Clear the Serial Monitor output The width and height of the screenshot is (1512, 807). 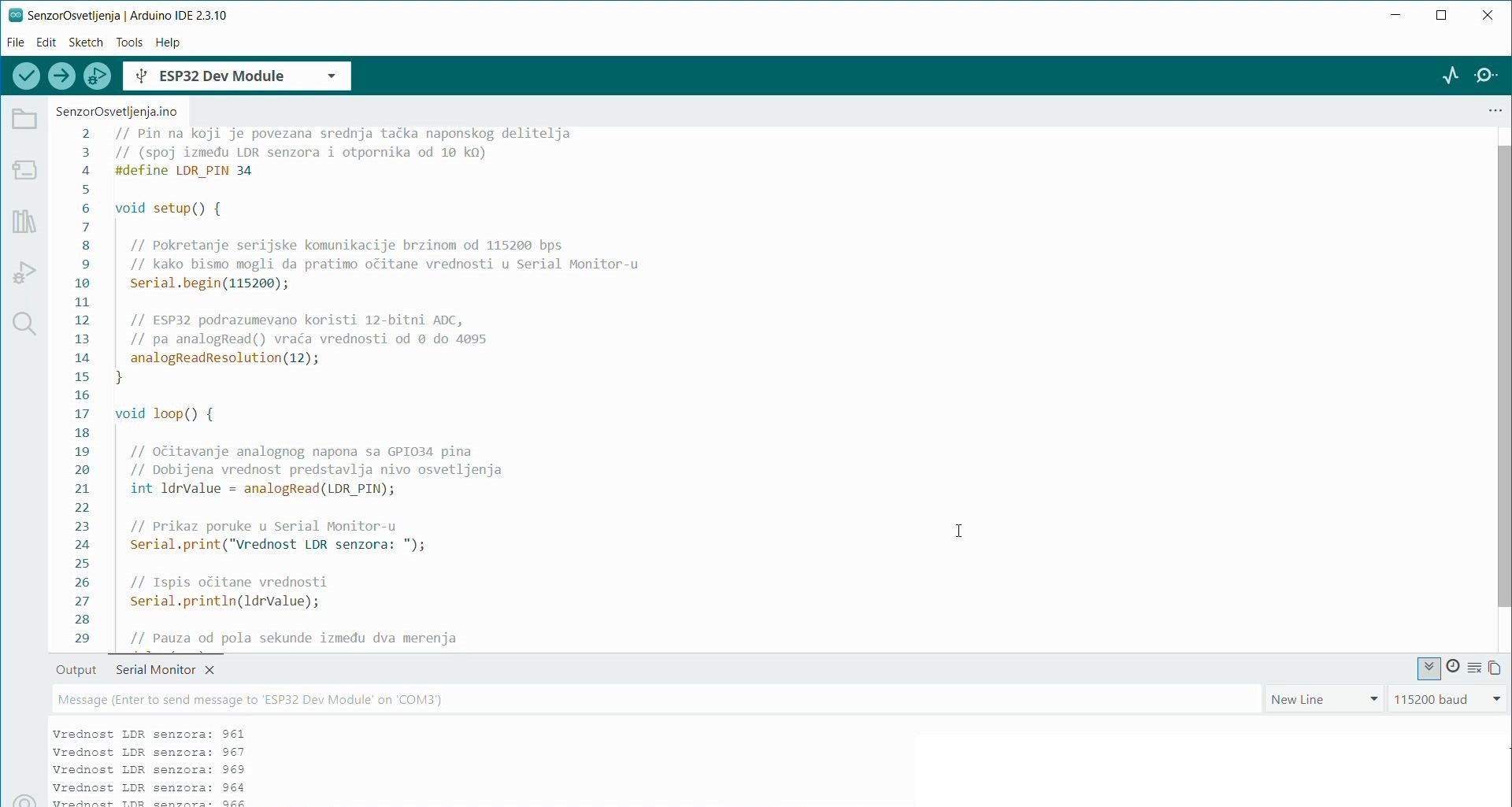coord(1475,669)
